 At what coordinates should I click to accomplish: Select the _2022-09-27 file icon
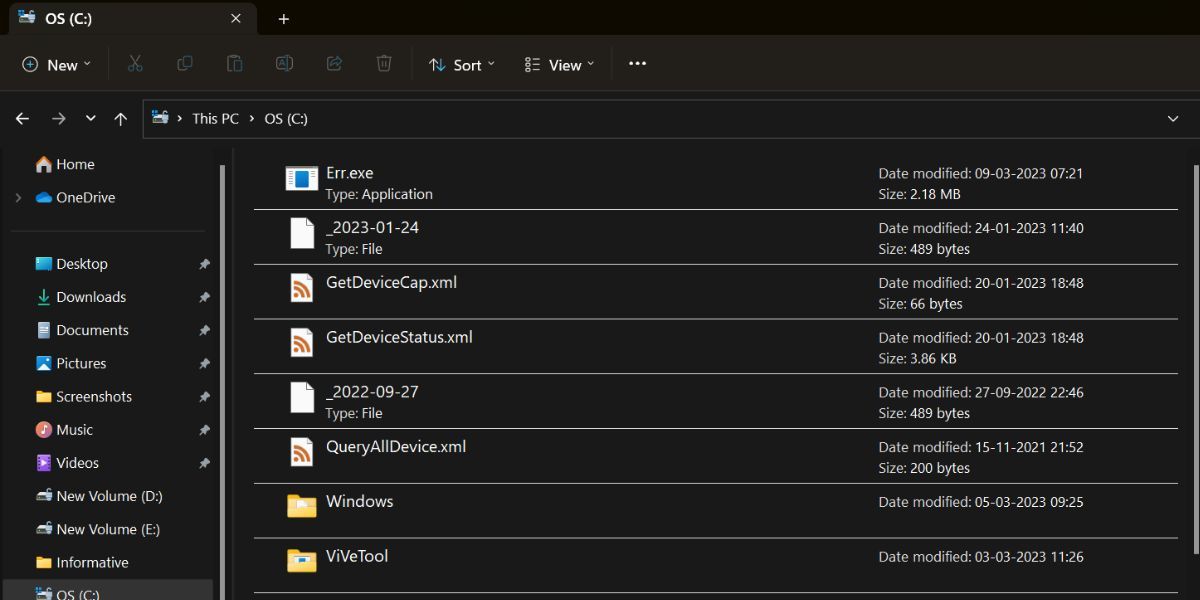pyautogui.click(x=302, y=397)
